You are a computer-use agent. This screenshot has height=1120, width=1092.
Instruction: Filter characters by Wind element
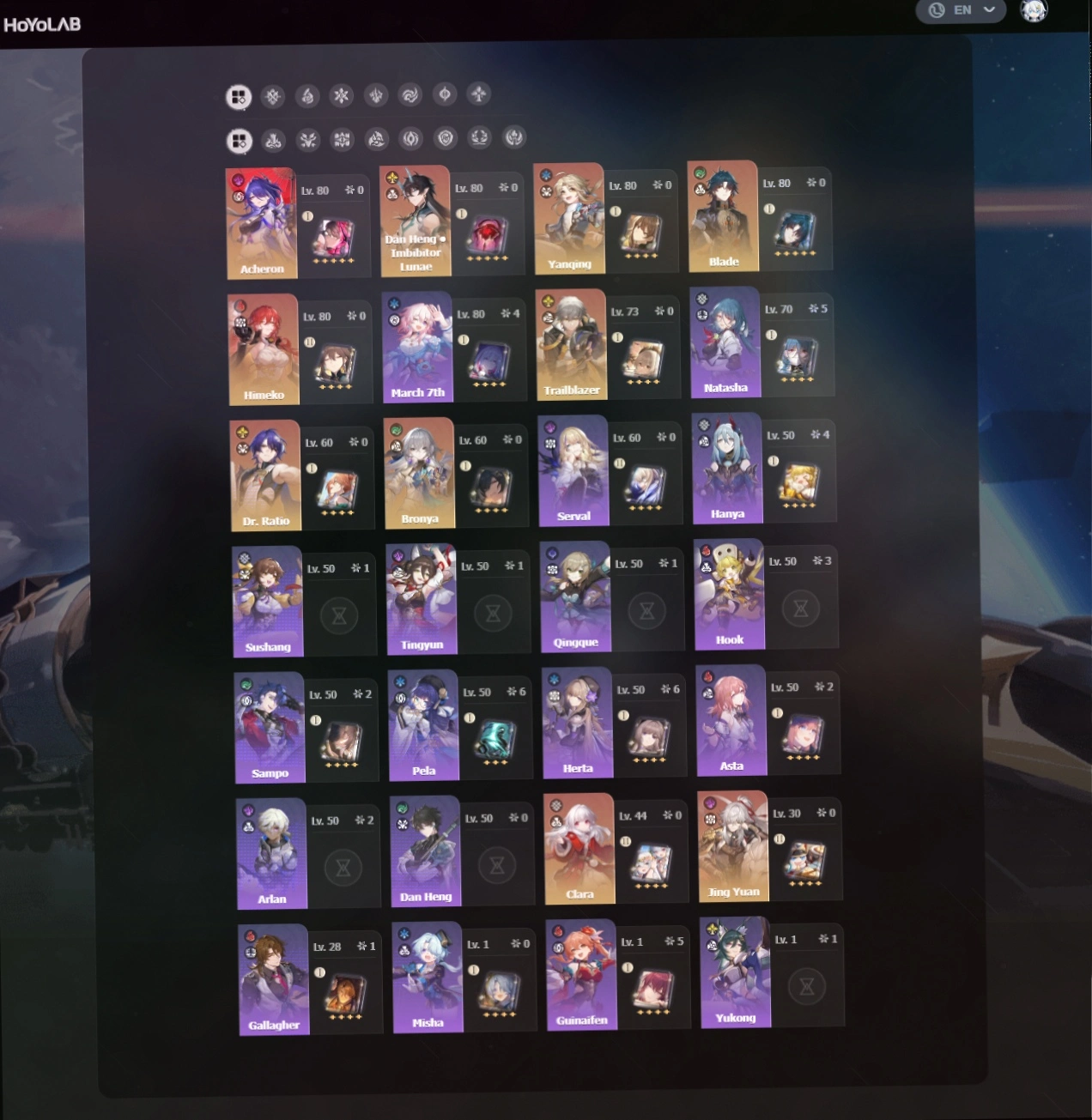tap(410, 94)
